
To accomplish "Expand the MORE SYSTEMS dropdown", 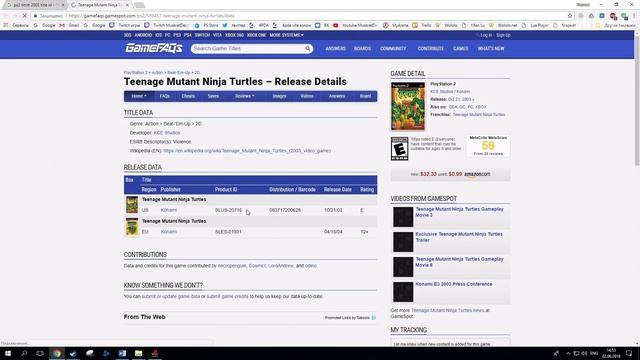I will [286, 35].
